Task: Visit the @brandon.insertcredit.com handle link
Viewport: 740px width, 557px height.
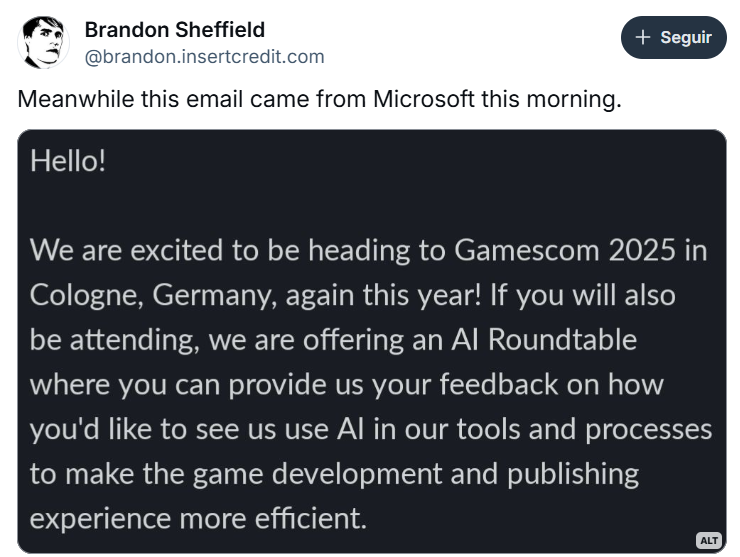Action: tap(205, 56)
